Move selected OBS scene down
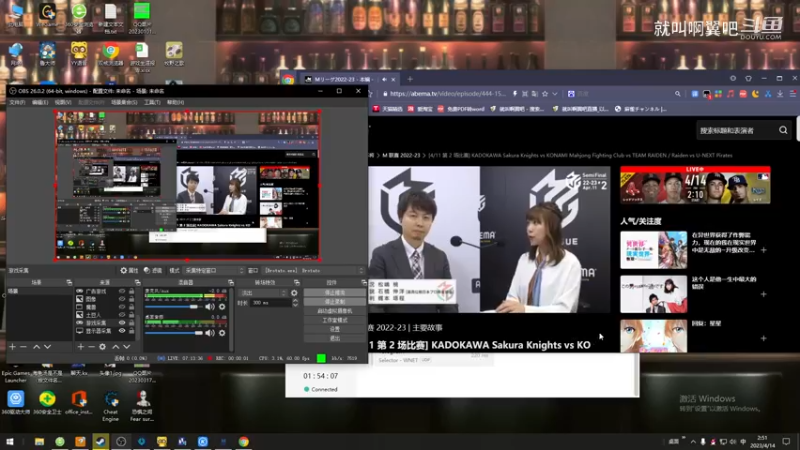The image size is (800, 450). 47,347
